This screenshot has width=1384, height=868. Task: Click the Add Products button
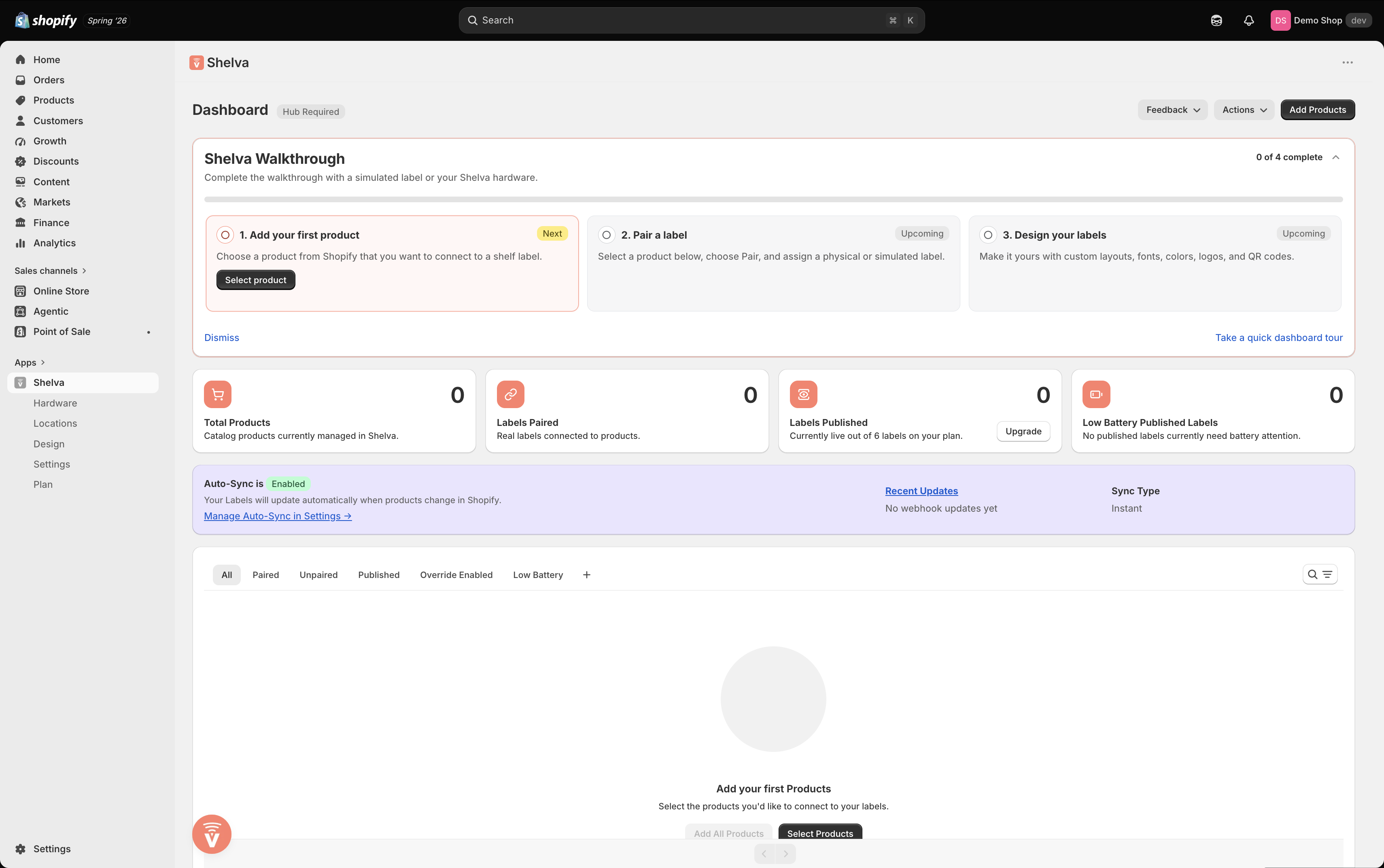(x=1317, y=110)
